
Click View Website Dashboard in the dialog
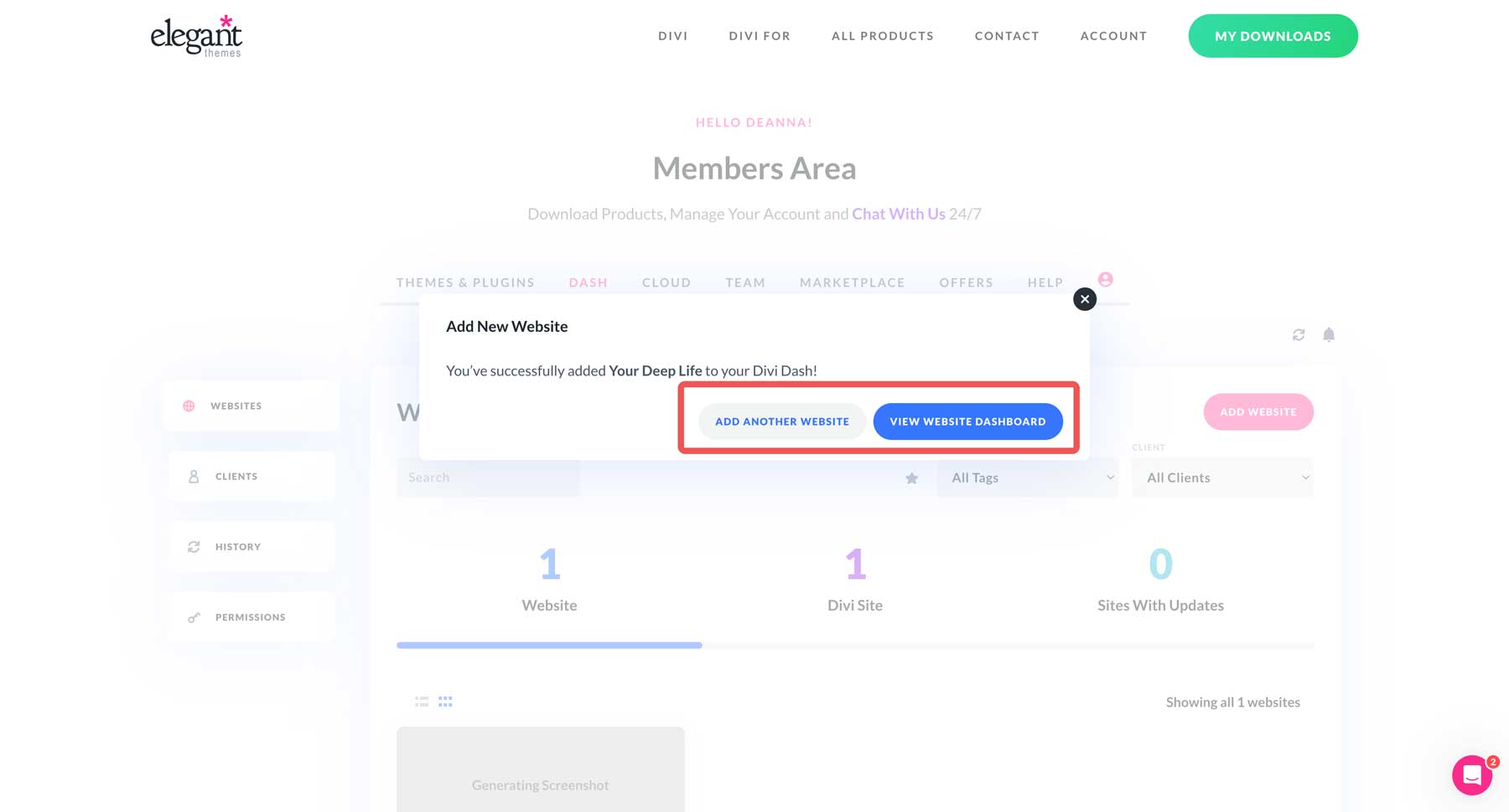point(967,421)
